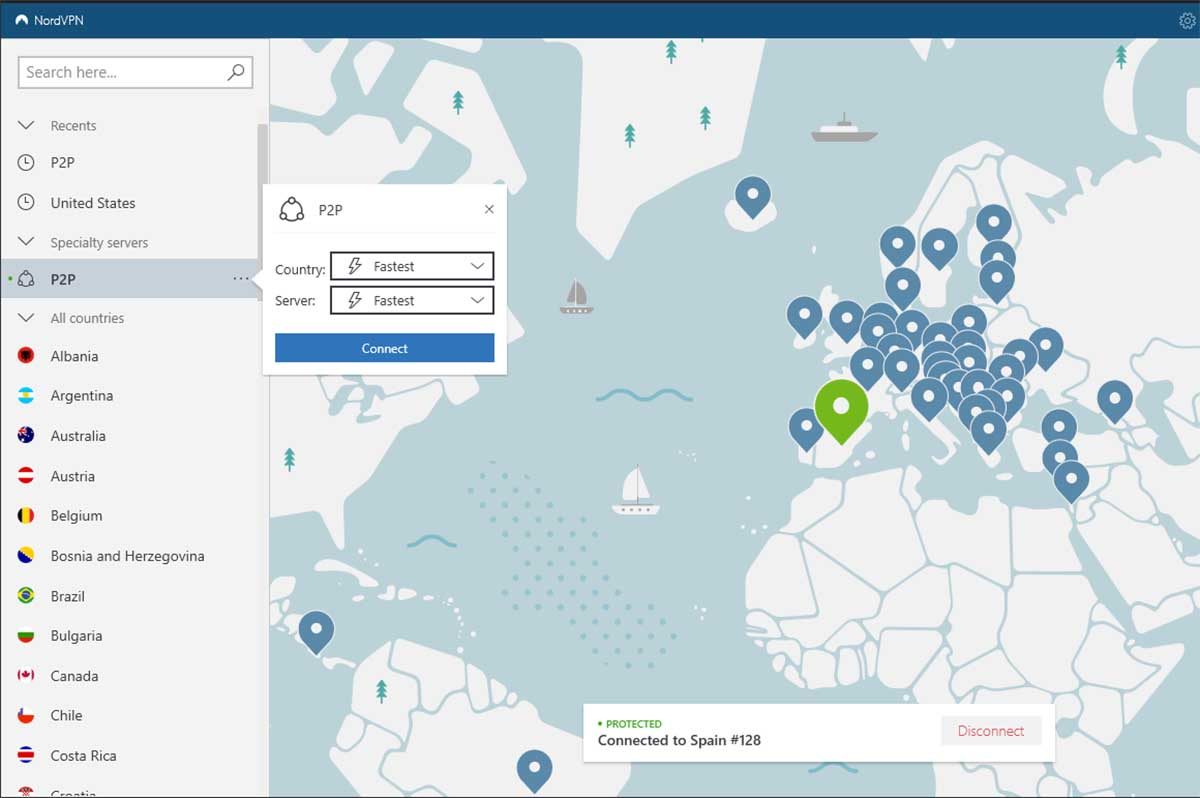
Task: Open the settings gear in title bar
Action: (1188, 20)
